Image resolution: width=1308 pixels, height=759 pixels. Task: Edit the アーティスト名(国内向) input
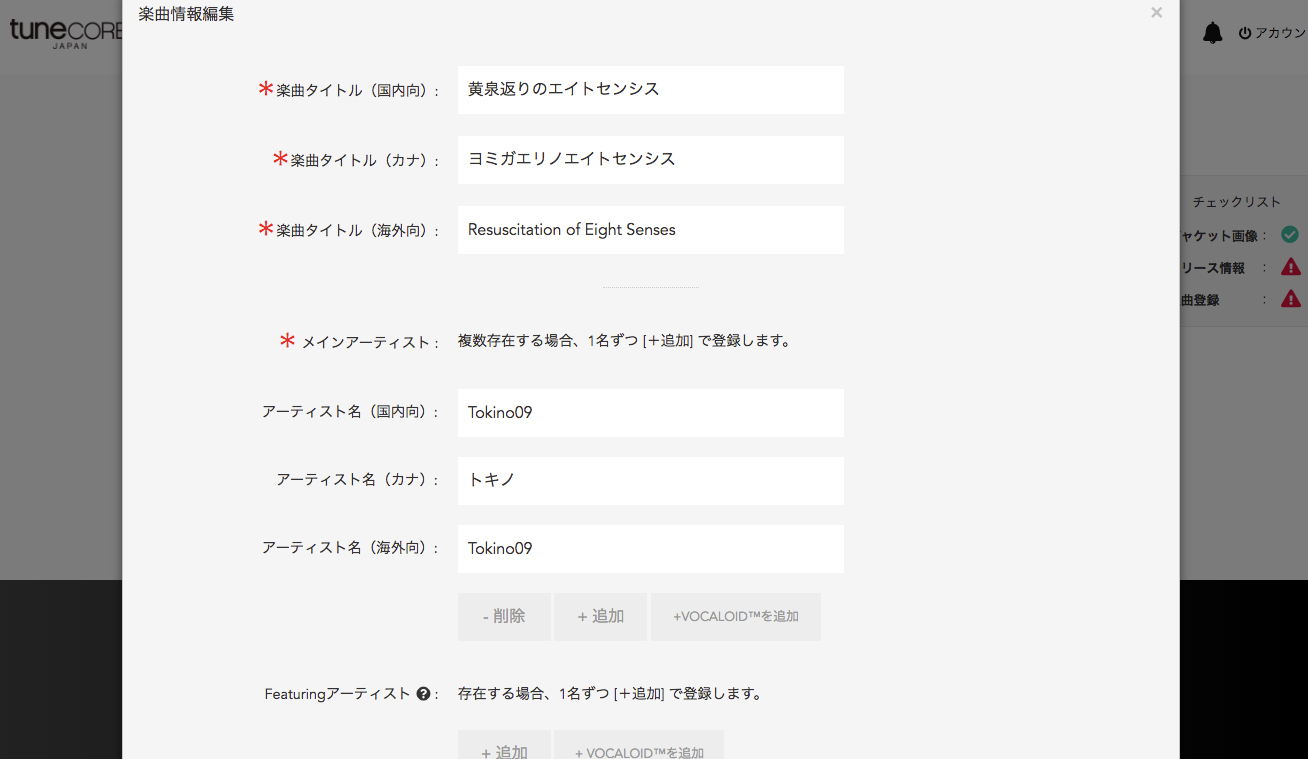click(650, 413)
